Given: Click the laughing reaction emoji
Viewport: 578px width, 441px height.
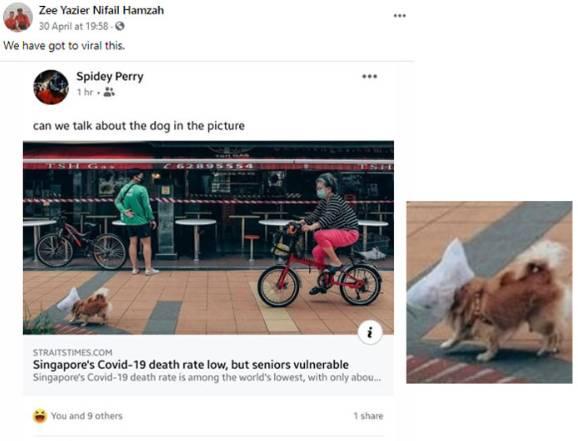Looking at the screenshot, I should tap(39, 416).
